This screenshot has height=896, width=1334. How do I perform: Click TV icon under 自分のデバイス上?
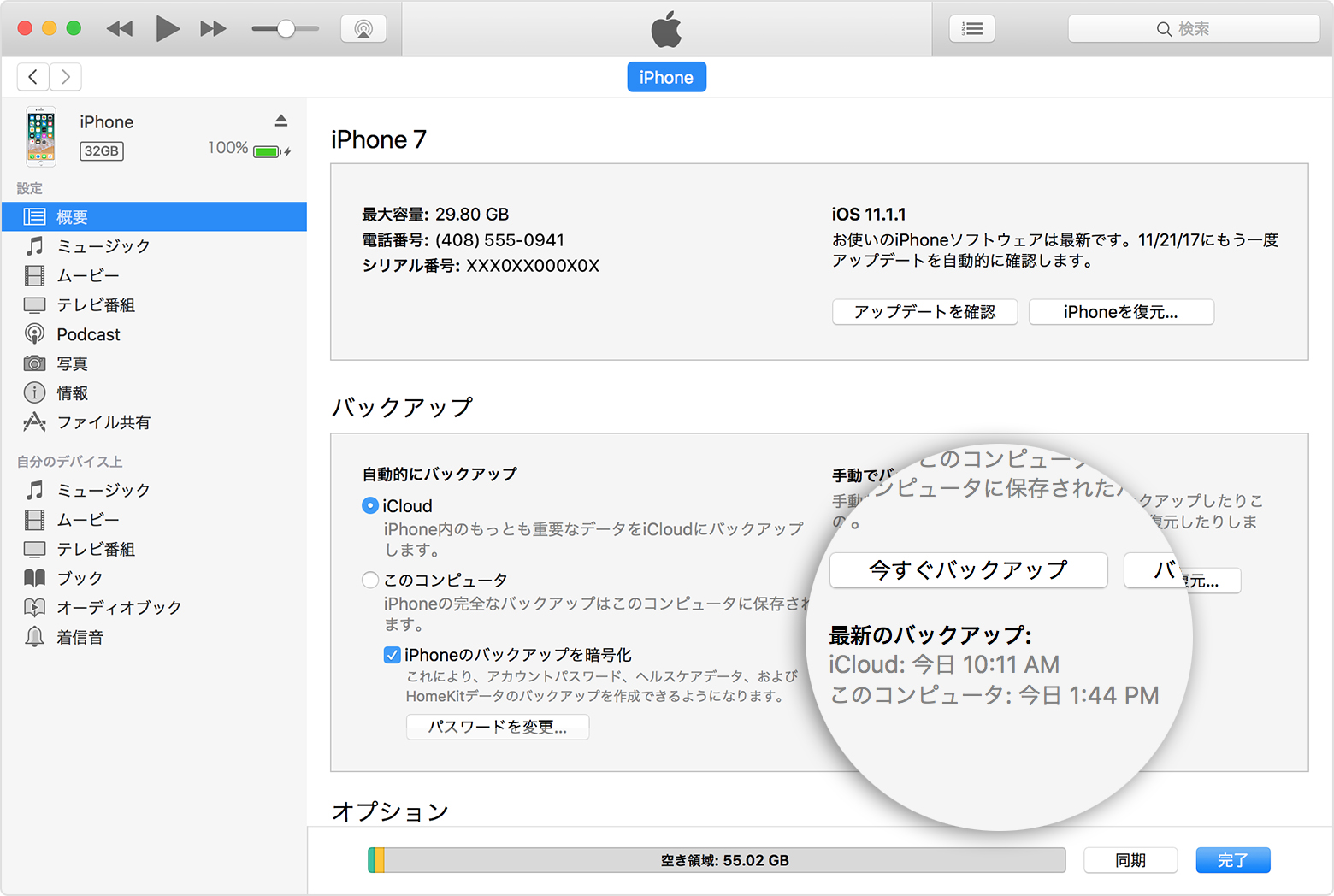(34, 549)
